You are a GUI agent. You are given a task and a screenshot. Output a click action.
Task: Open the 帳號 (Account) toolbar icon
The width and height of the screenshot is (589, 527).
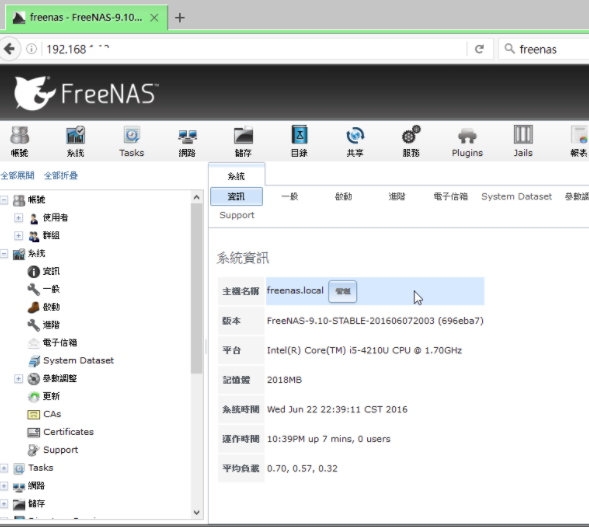(20, 141)
